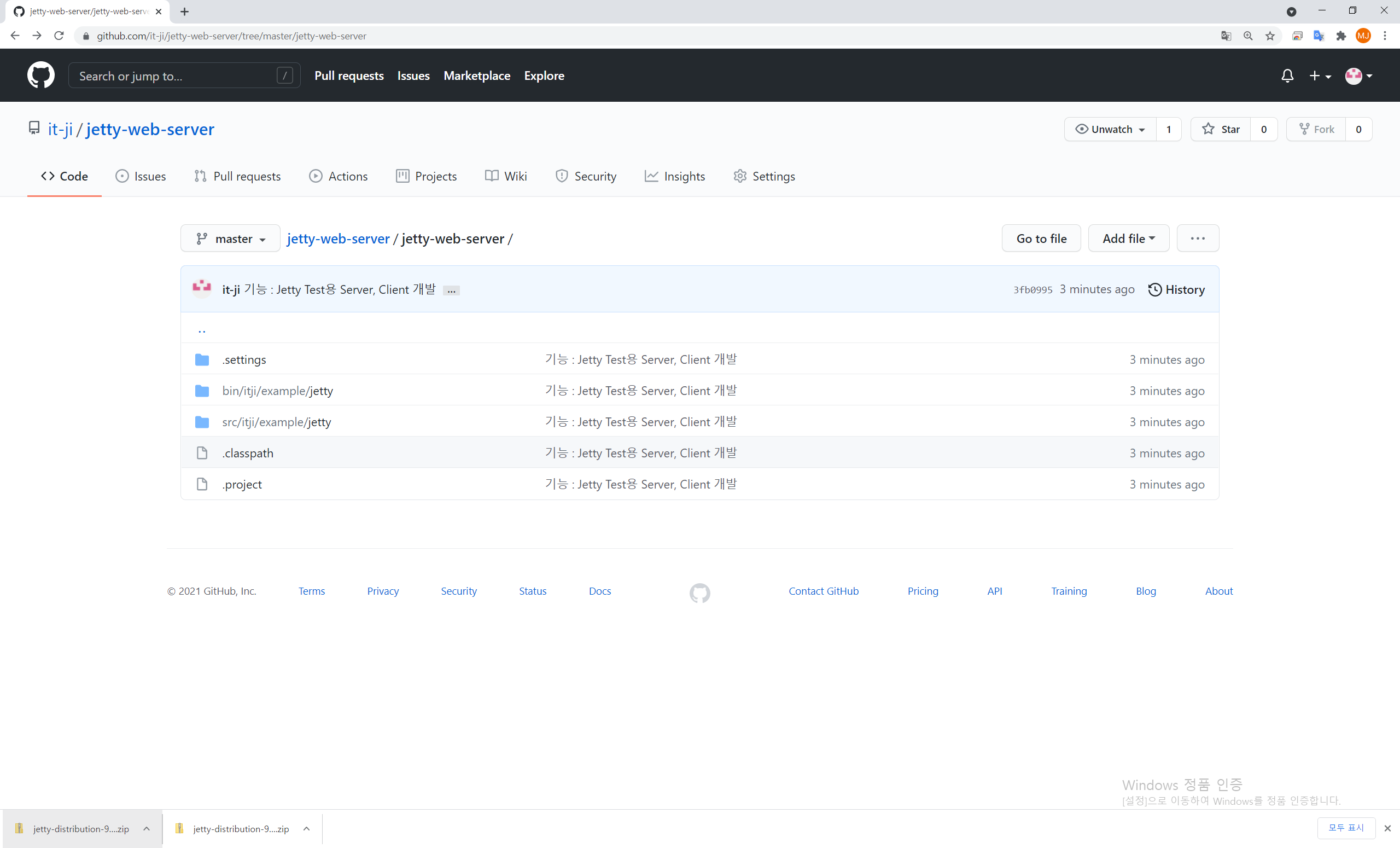Click the .settings folder icon

202,360
